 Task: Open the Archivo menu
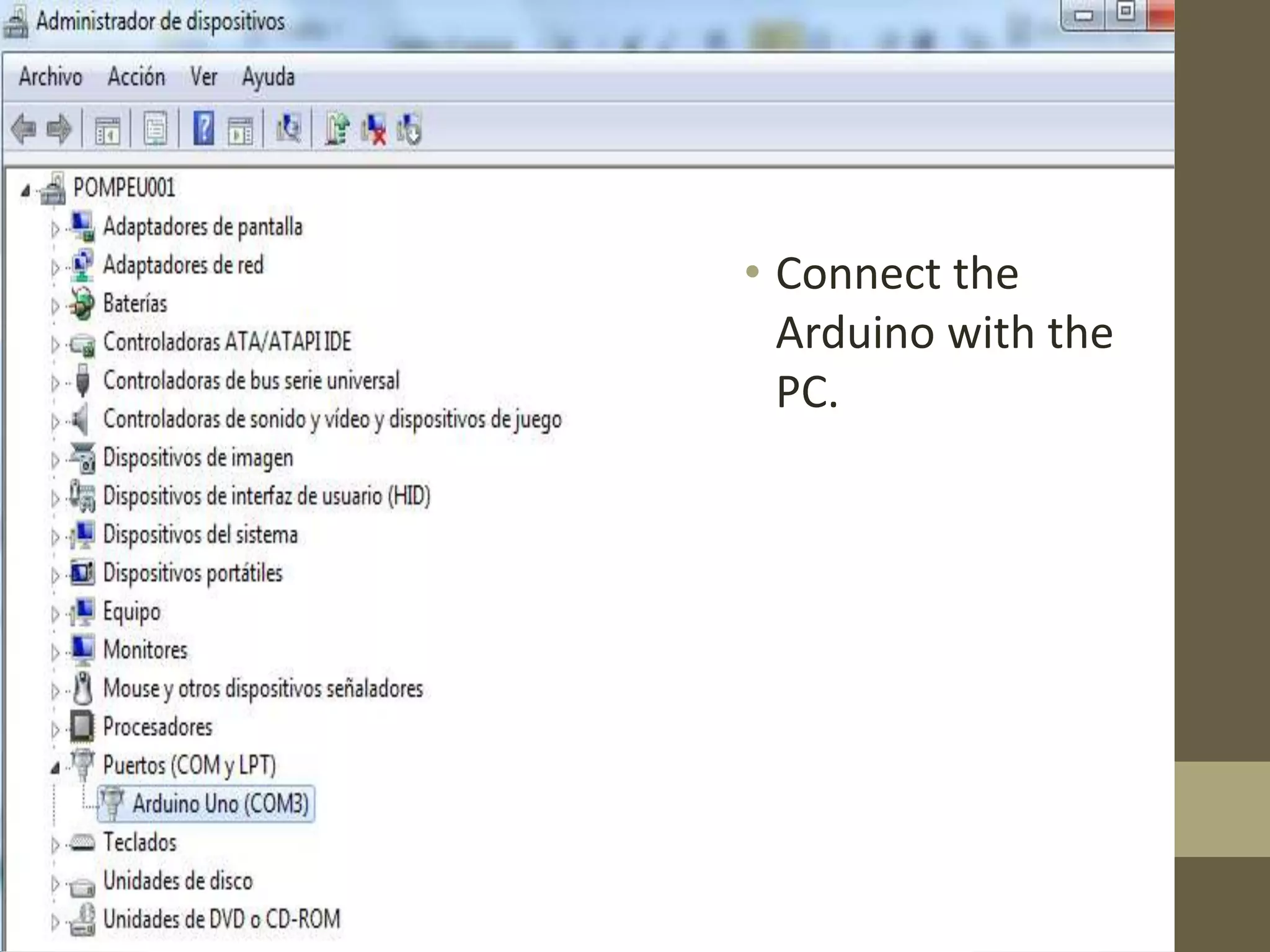[x=50, y=77]
